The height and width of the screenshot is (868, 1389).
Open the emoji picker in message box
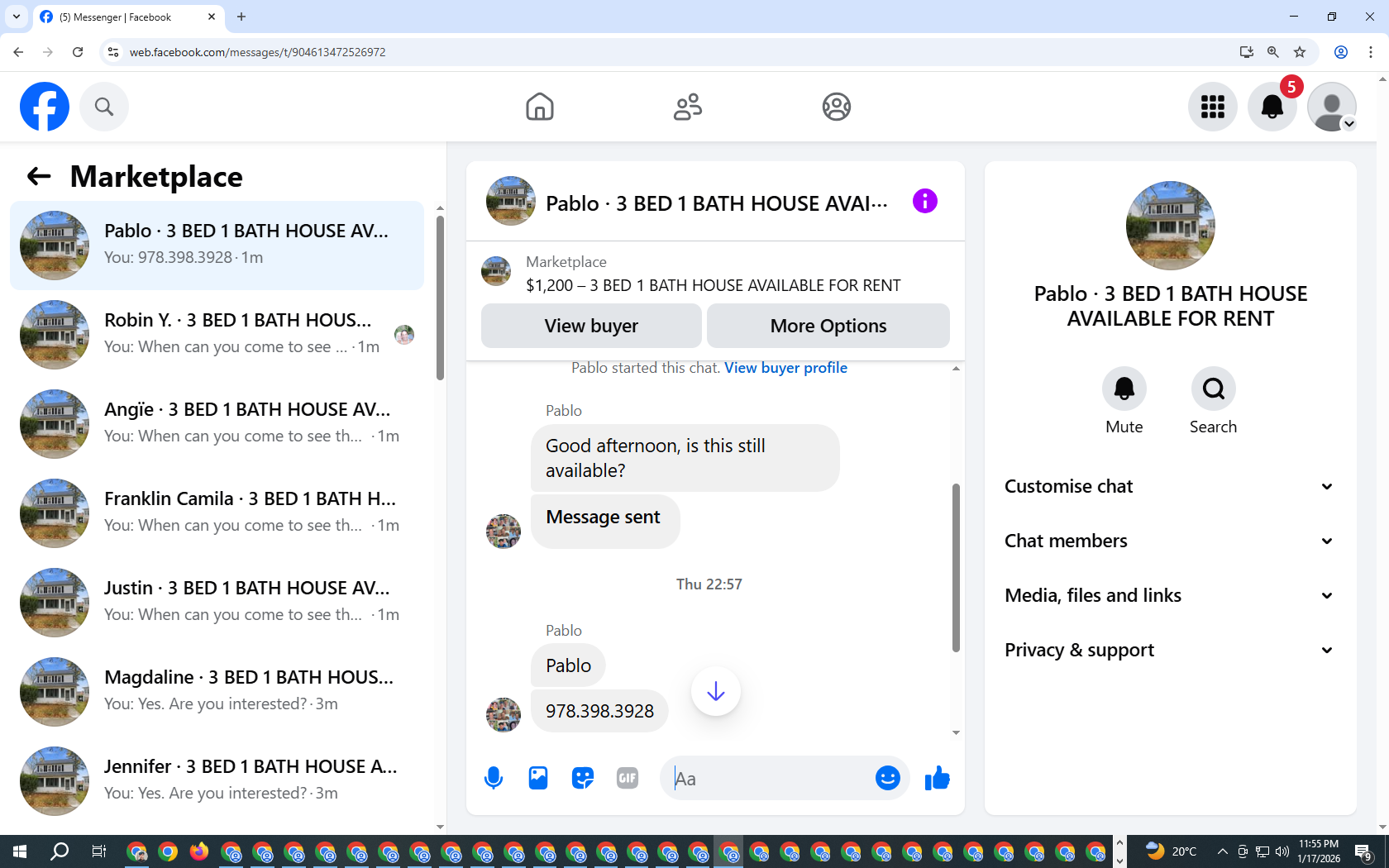pyautogui.click(x=887, y=778)
